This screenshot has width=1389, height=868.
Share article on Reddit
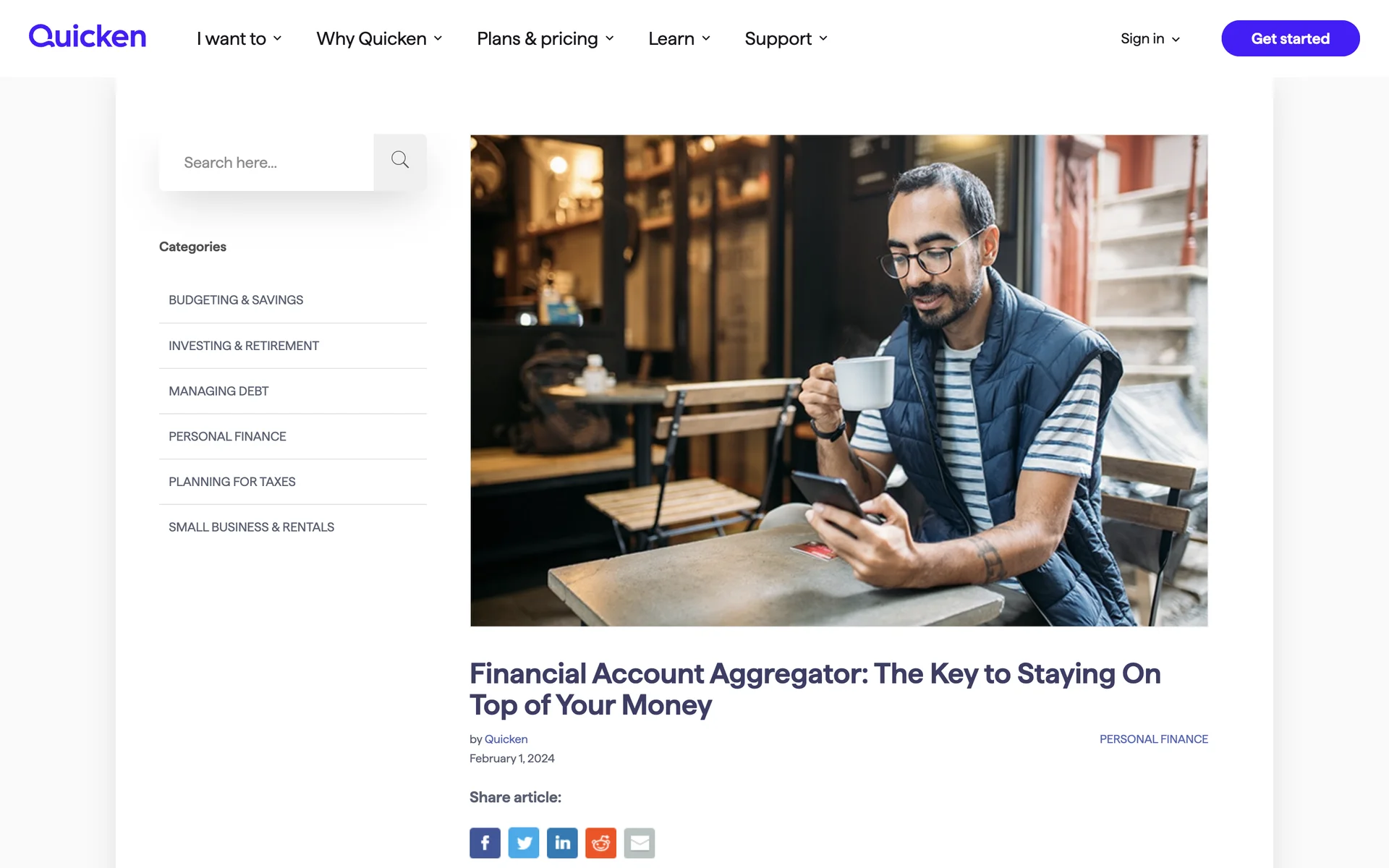click(600, 843)
